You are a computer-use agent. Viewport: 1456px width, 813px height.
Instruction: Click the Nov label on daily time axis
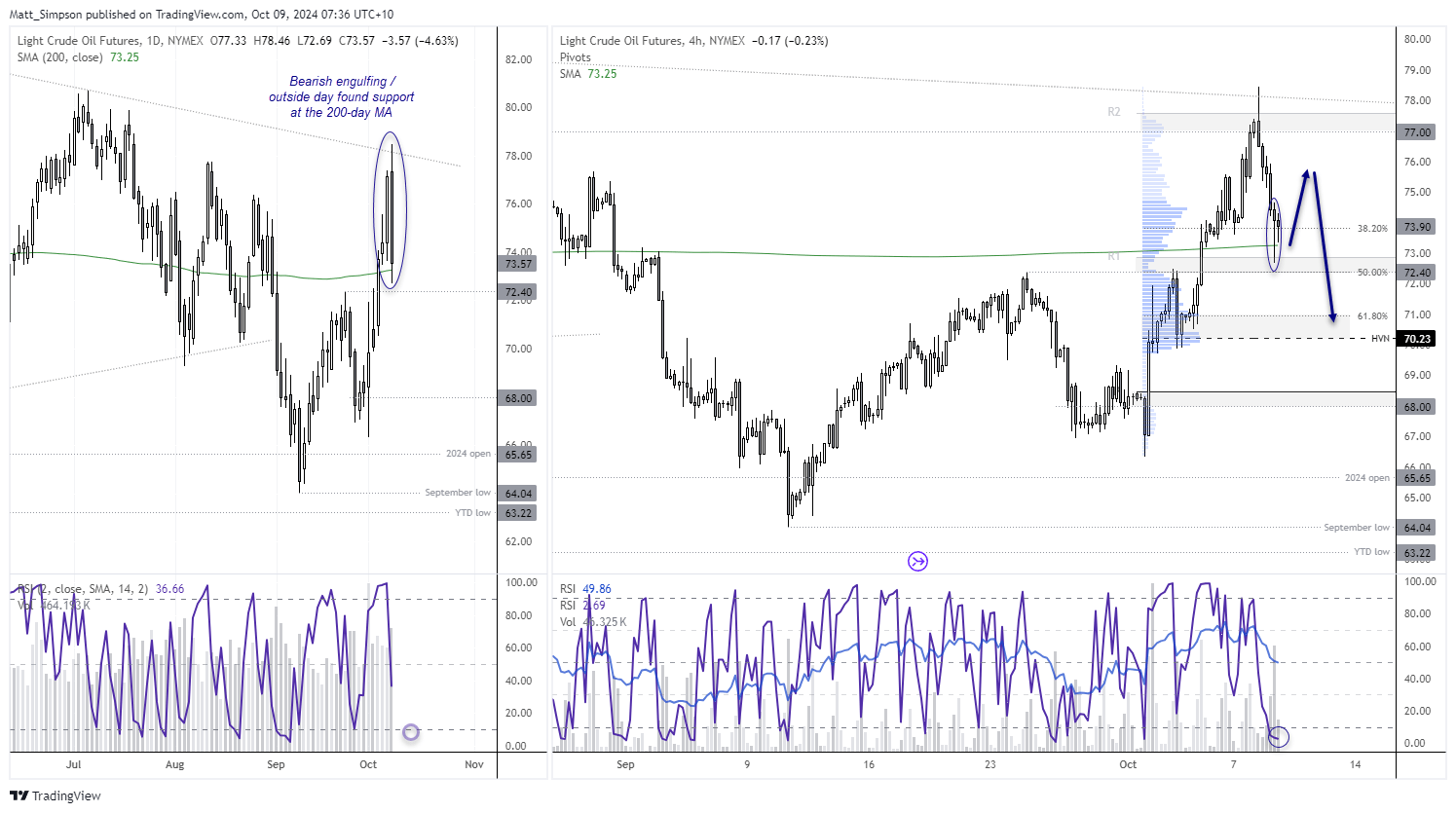coord(474,764)
